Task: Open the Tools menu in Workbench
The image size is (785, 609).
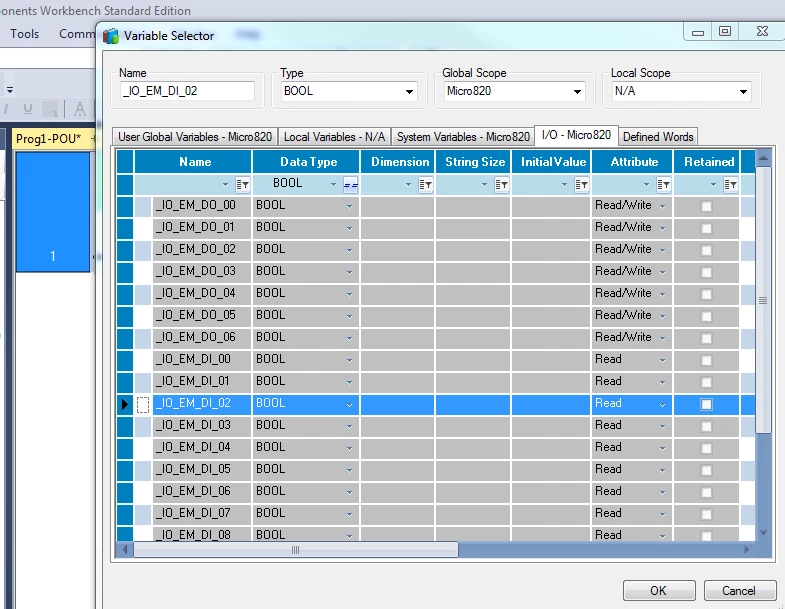Action: point(25,34)
